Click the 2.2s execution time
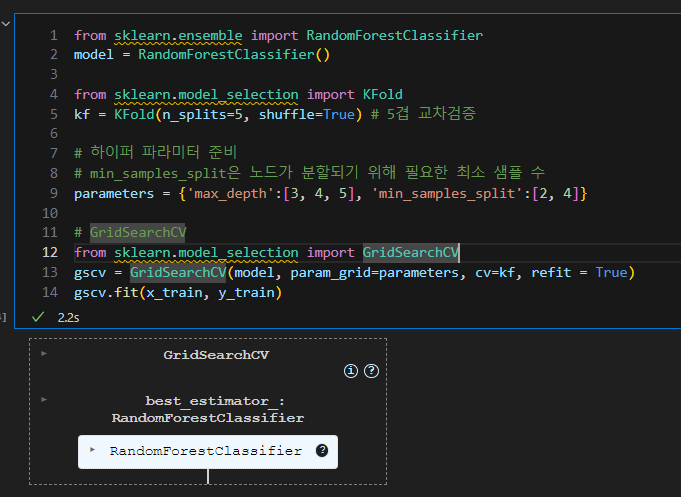 tap(69, 318)
